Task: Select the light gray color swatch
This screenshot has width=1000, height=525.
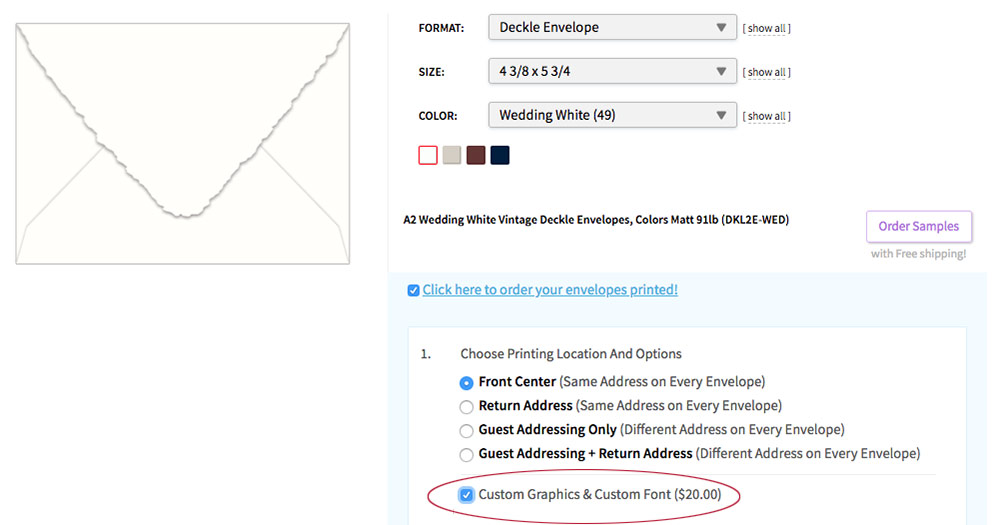Action: (452, 155)
